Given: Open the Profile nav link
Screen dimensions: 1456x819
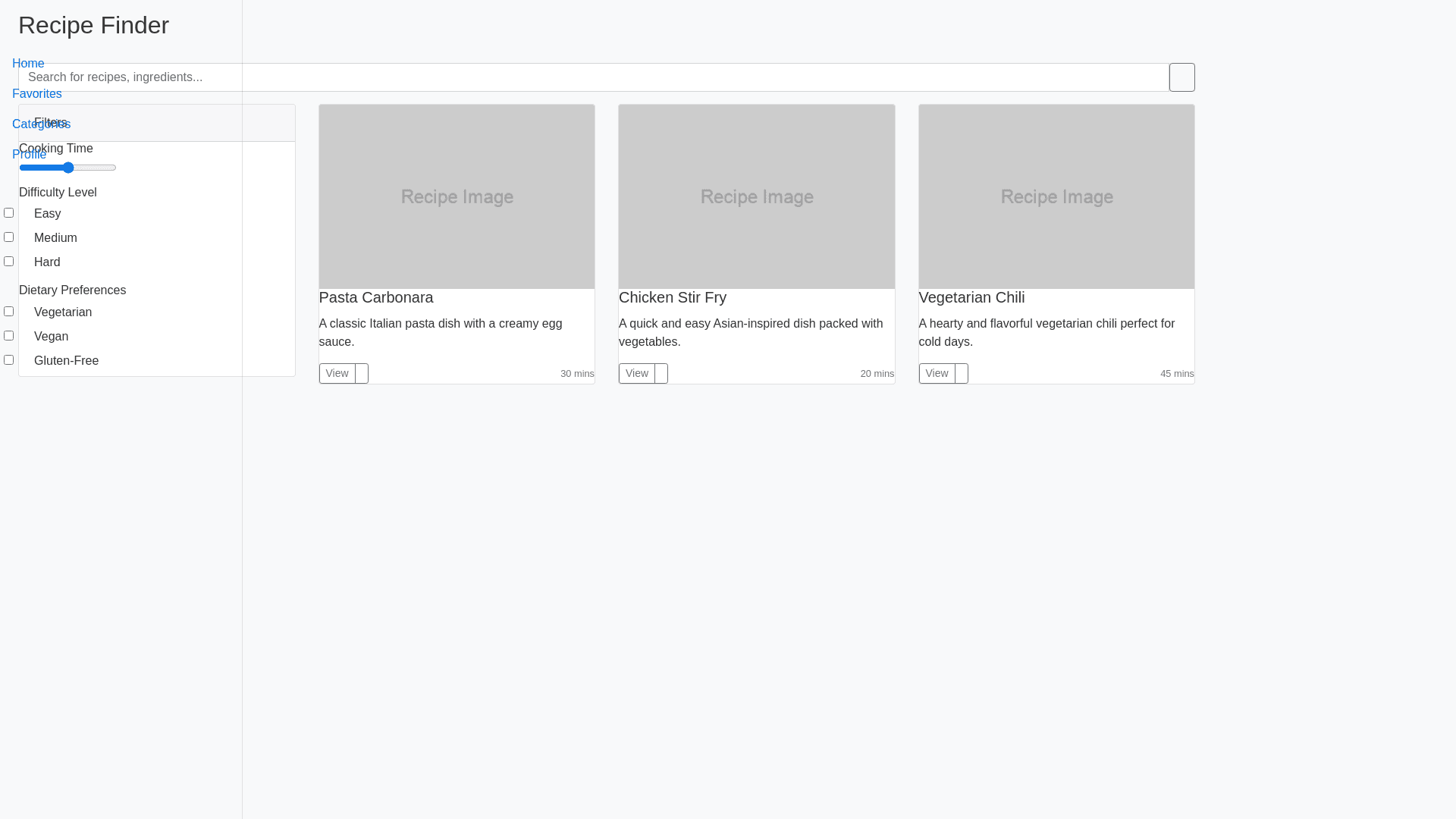Looking at the screenshot, I should pyautogui.click(x=29, y=155).
